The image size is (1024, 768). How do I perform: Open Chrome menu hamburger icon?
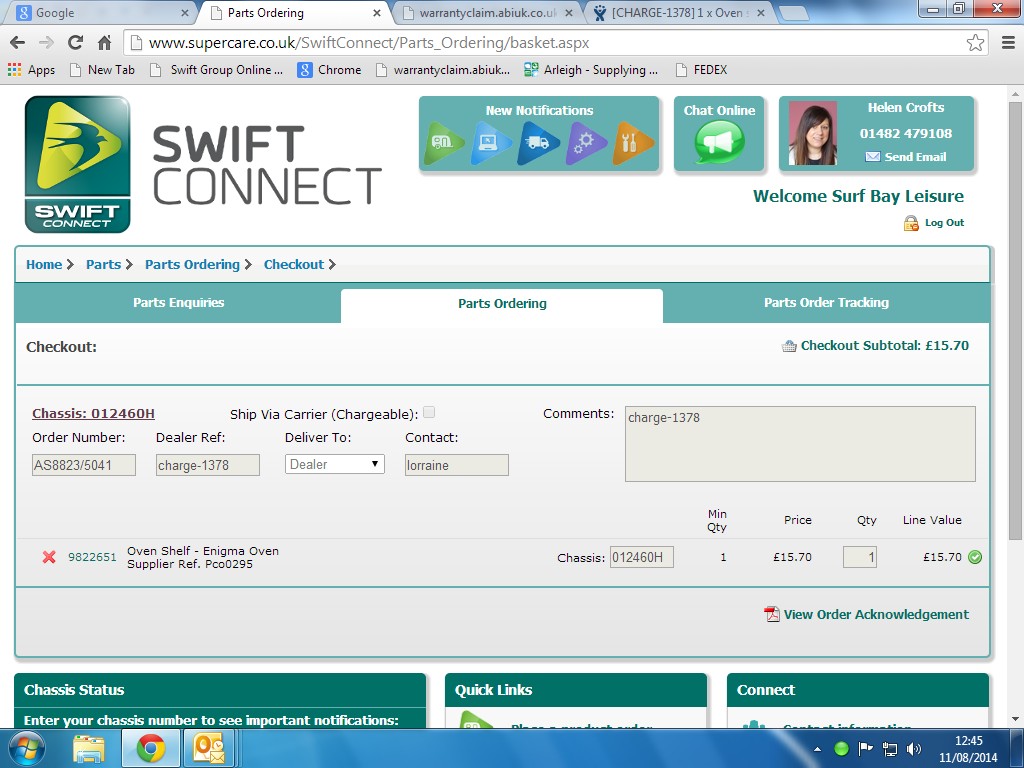pos(1008,43)
